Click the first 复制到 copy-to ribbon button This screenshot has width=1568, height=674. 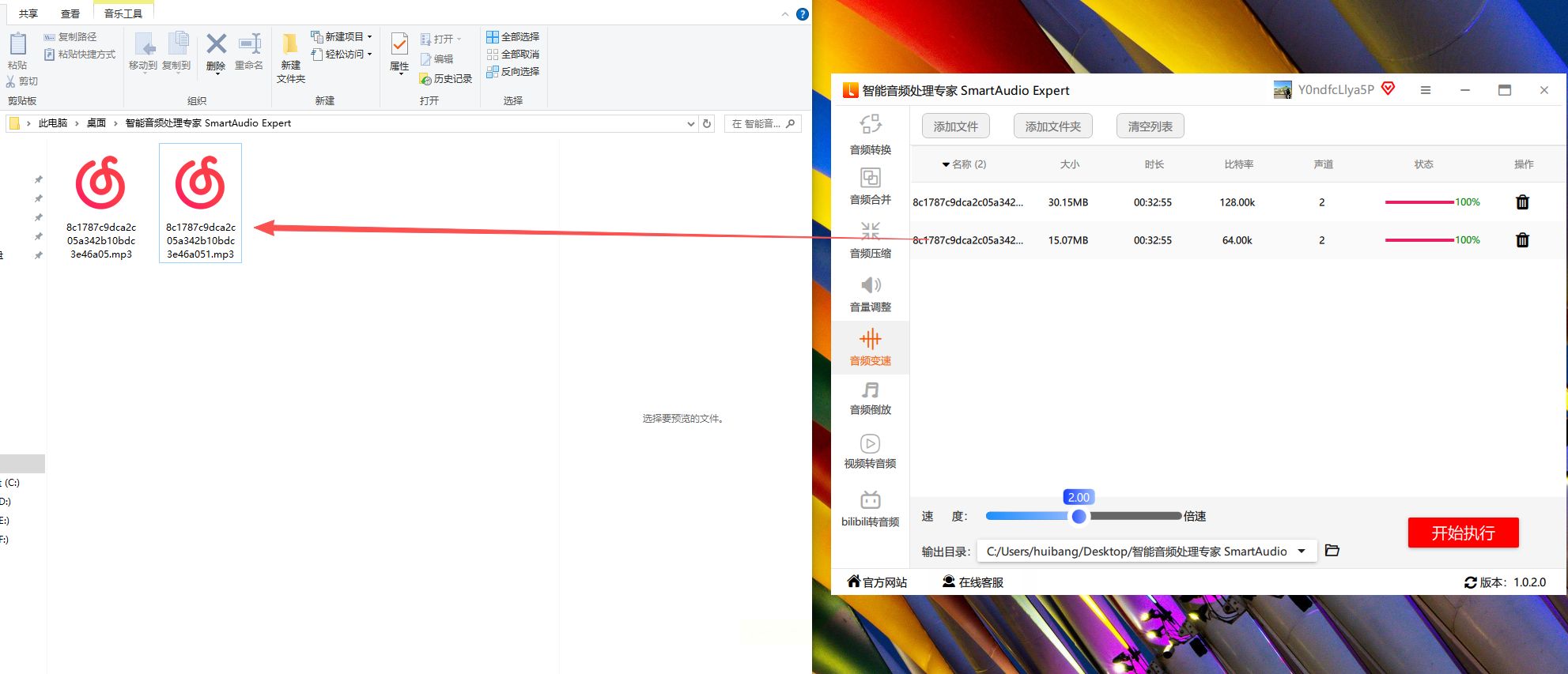click(176, 52)
